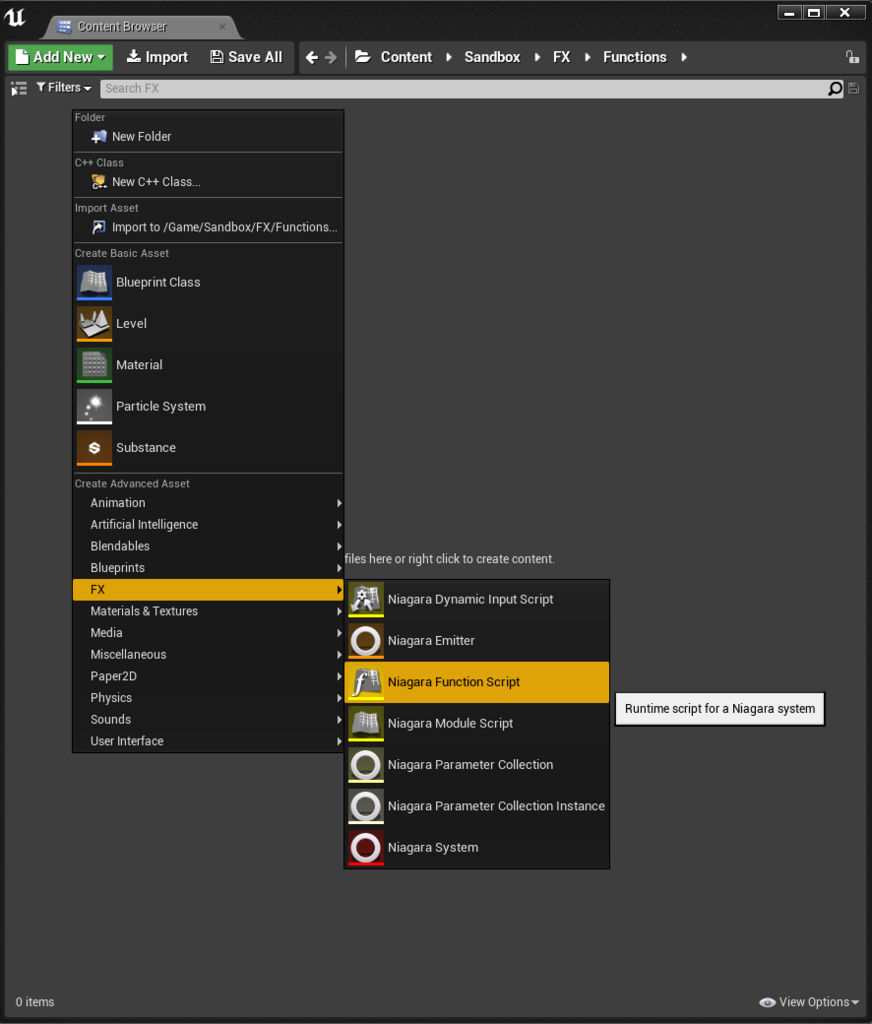Close the Content Browser tab
The image size is (872, 1024).
pyautogui.click(x=222, y=27)
